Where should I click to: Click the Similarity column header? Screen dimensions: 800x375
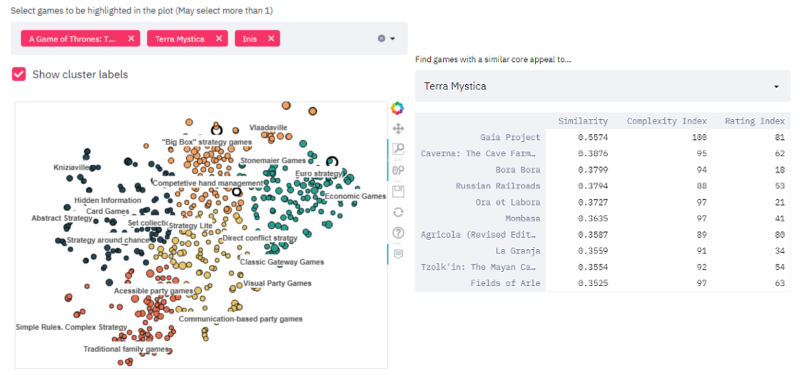coord(583,121)
